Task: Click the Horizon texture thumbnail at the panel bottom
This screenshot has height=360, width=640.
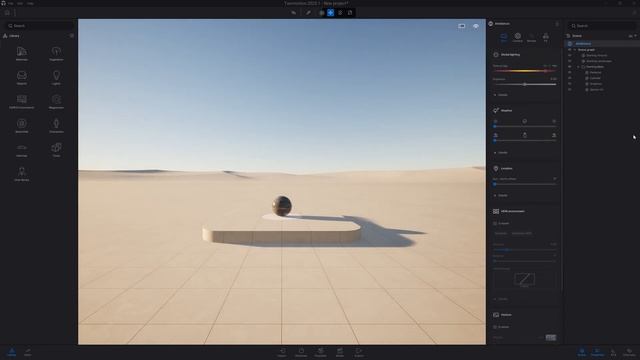Action: tap(551, 338)
